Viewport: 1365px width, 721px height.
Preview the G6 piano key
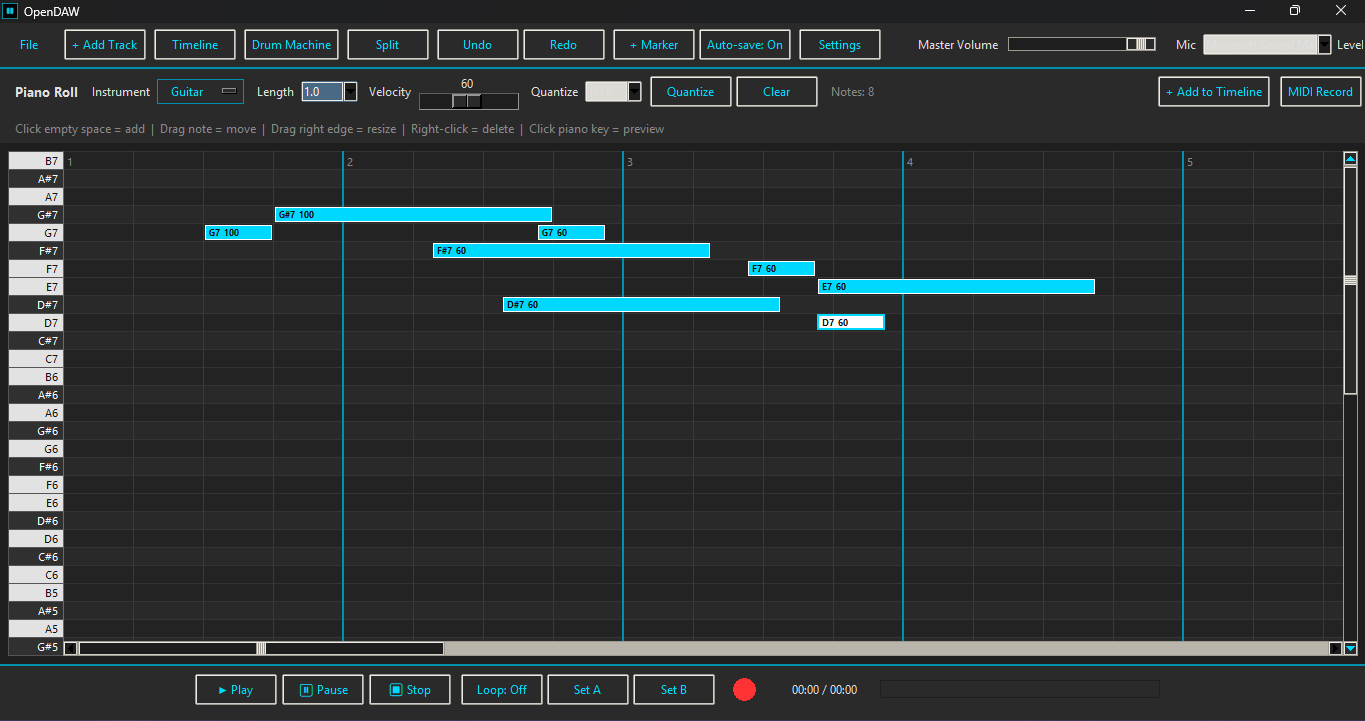pos(36,448)
